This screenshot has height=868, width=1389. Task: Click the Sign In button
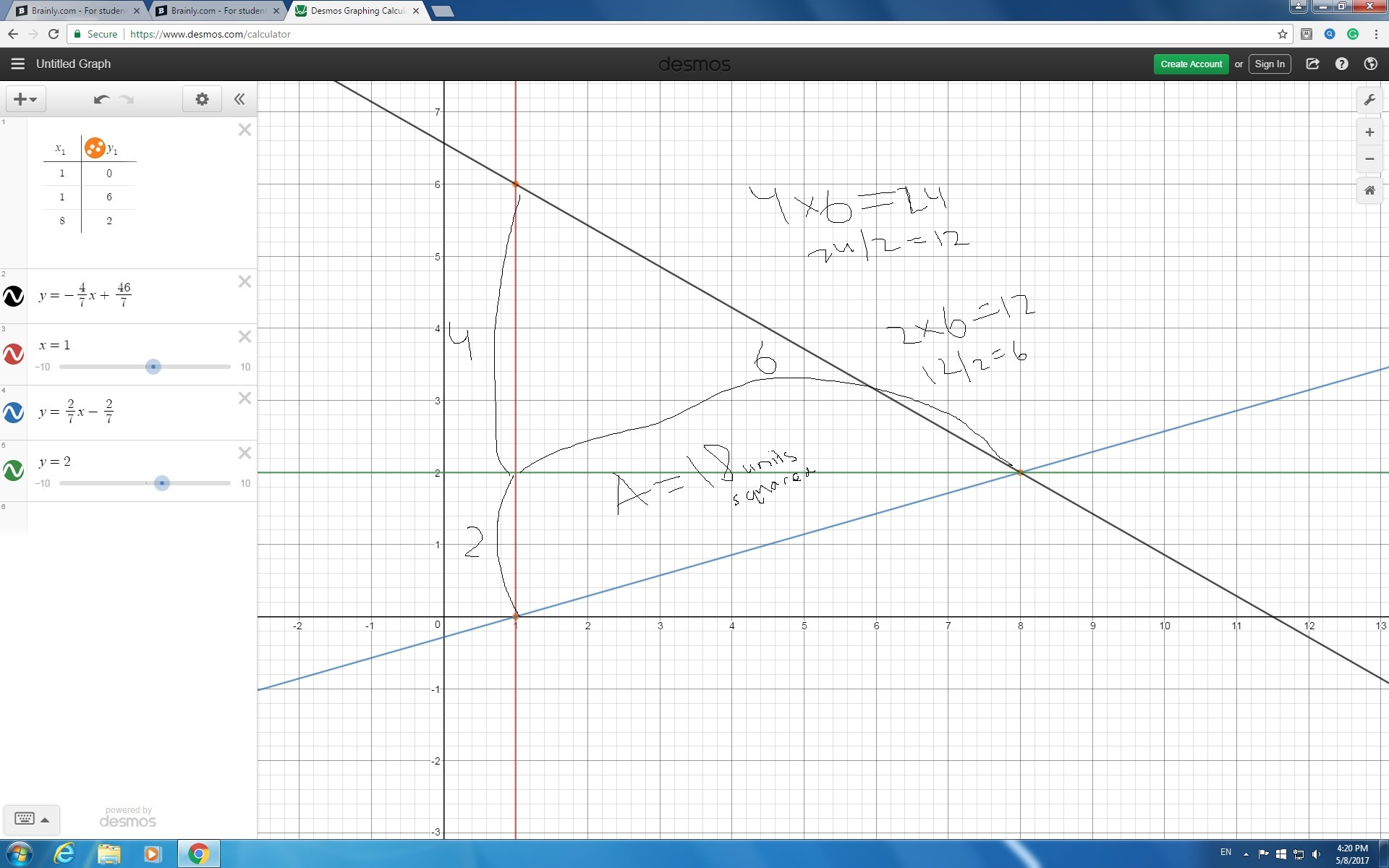pos(1269,64)
